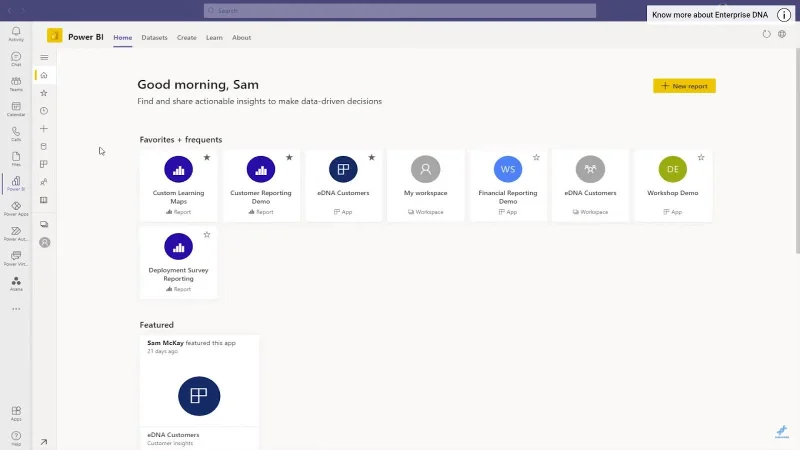
Task: Open the Apps store icon
Action: [x=16, y=413]
